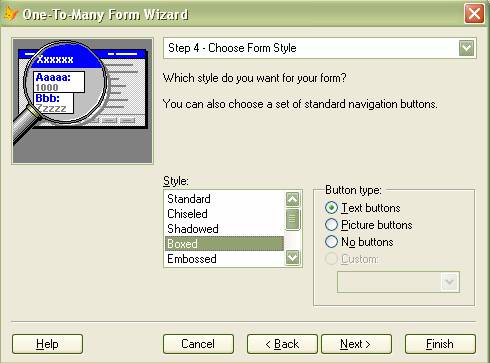The height and width of the screenshot is (363, 490).
Task: Select the No buttons radio option
Action: pyautogui.click(x=331, y=242)
